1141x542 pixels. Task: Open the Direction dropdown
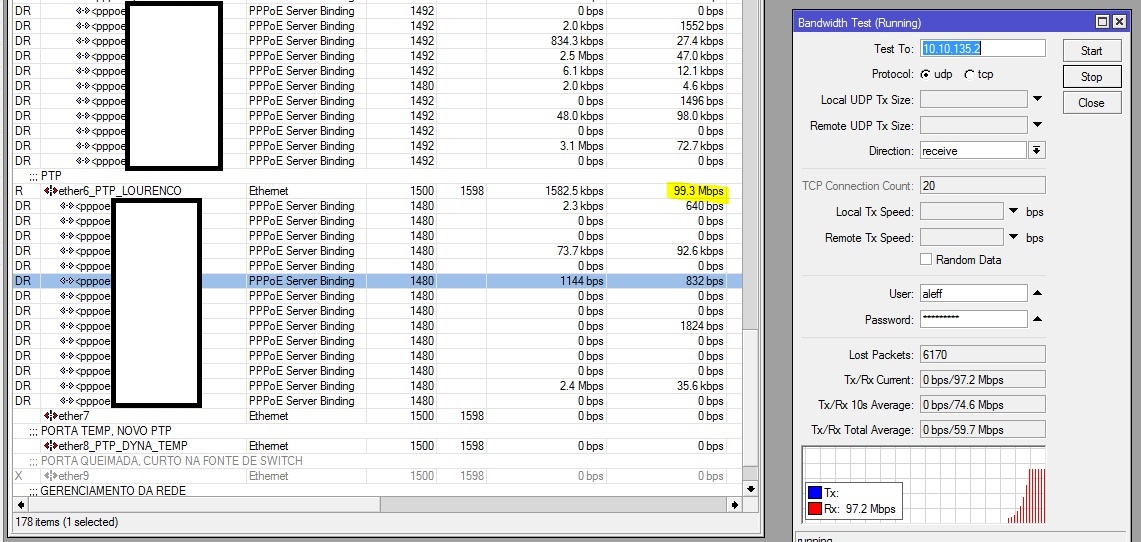click(x=1037, y=151)
